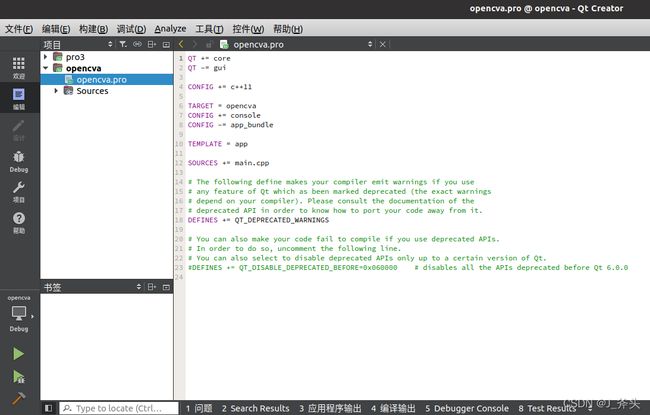Open the 调试(D) menu
Image resolution: width=650 pixels, height=415 pixels.
pos(131,29)
